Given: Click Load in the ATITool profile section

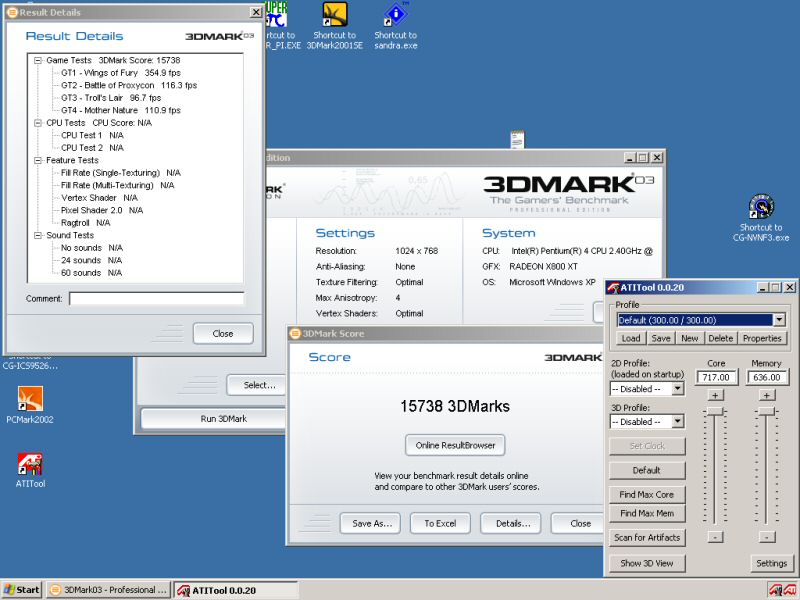Looking at the screenshot, I should click(x=631, y=338).
